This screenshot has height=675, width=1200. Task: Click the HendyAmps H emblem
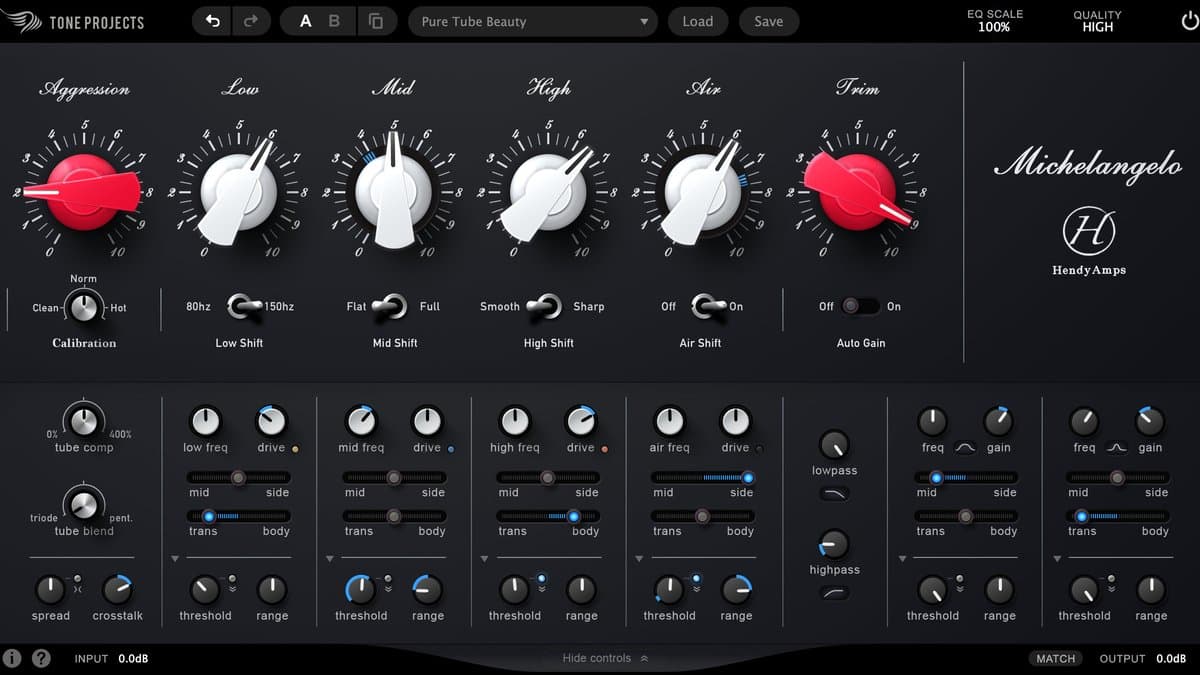pos(1088,232)
